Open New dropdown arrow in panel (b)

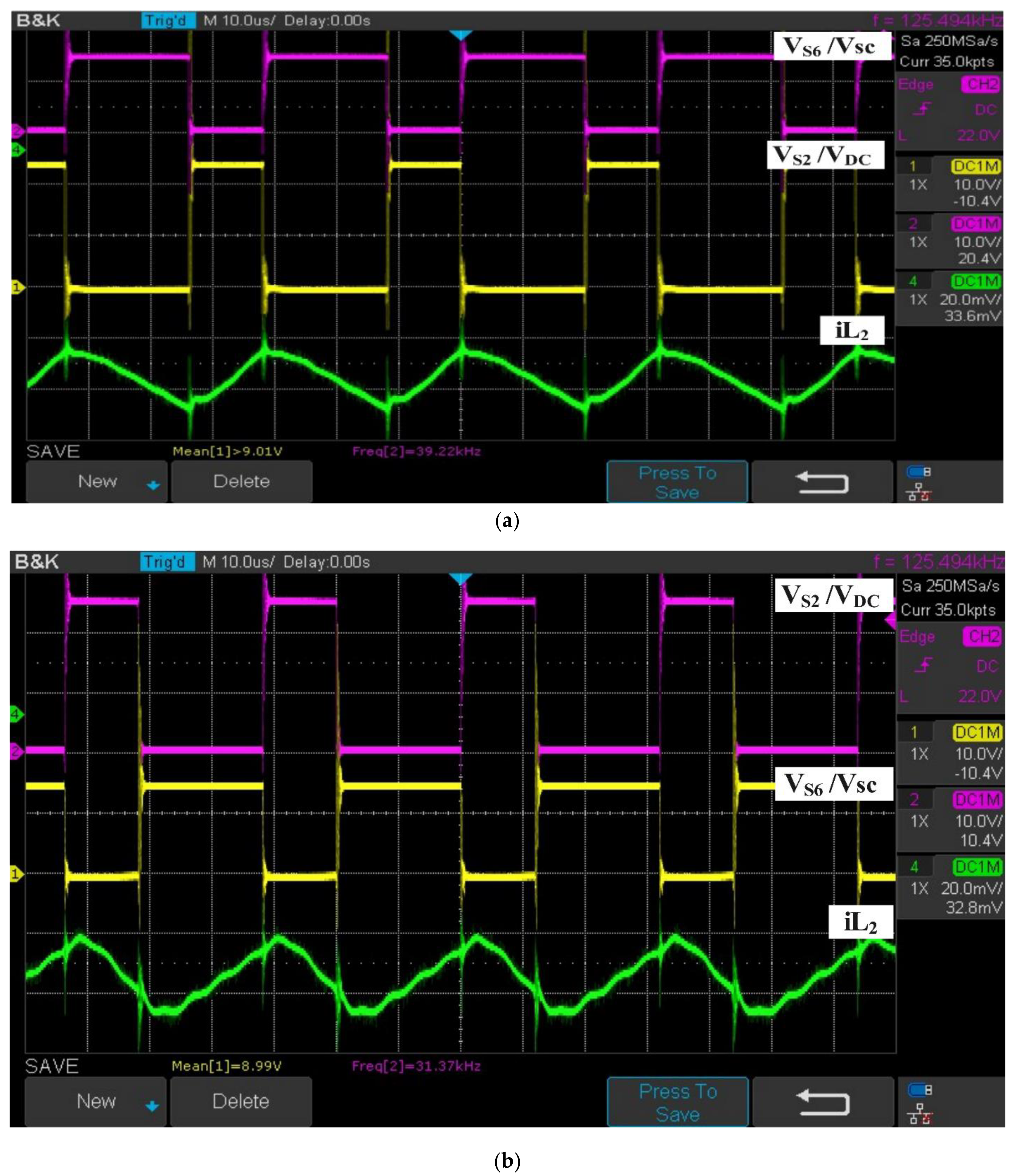coord(152,1106)
